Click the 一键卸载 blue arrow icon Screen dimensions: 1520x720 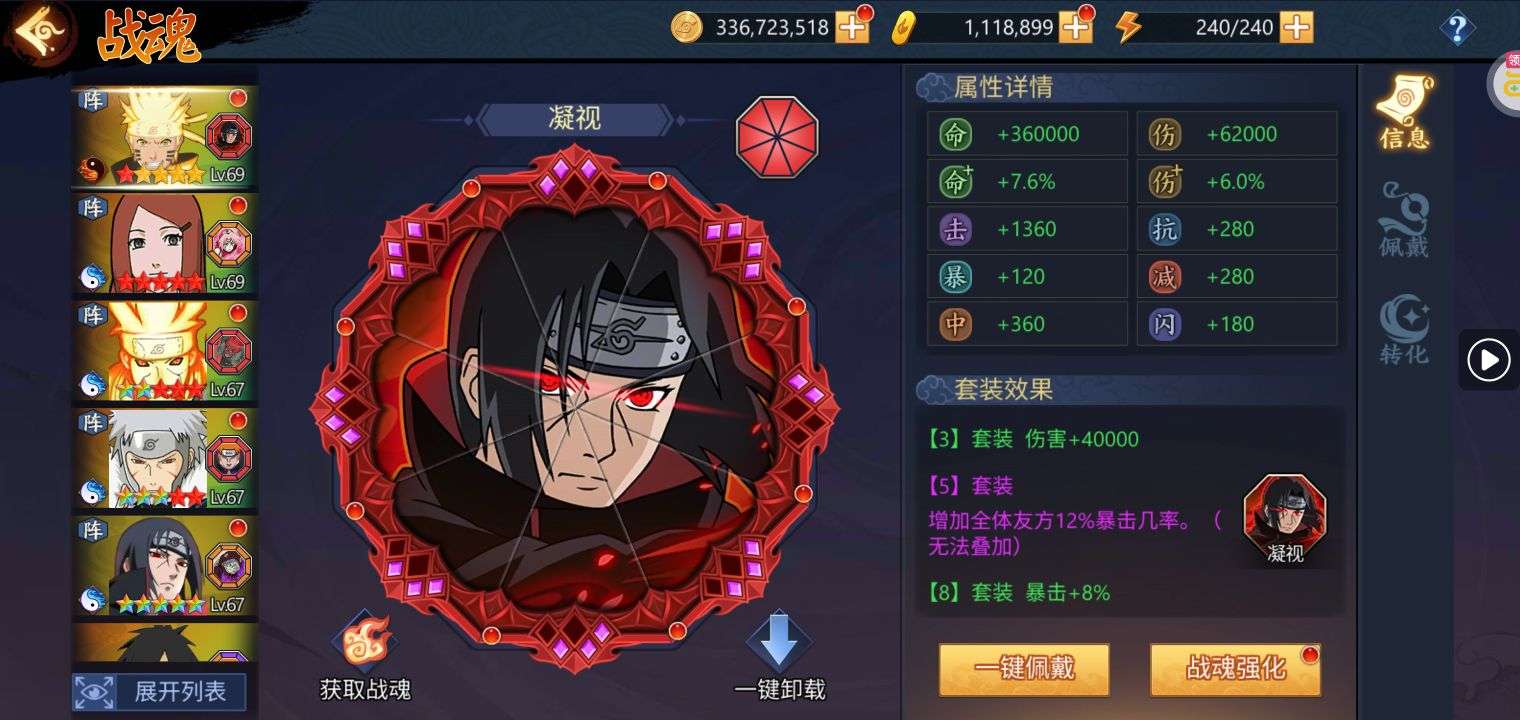pos(778,641)
